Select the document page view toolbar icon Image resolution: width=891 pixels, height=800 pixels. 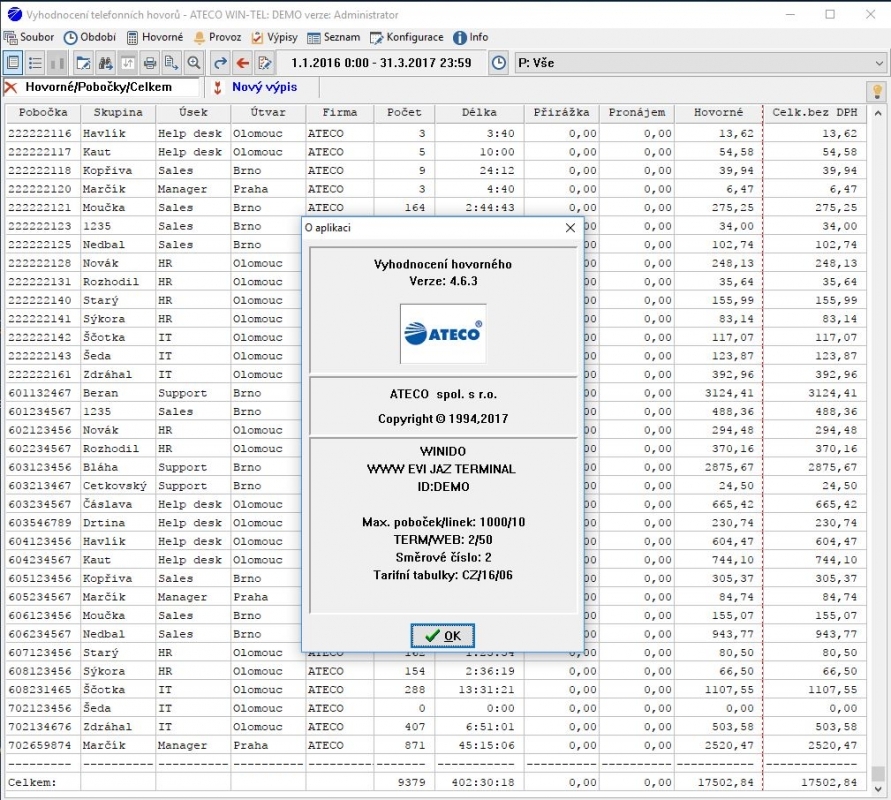click(x=13, y=62)
